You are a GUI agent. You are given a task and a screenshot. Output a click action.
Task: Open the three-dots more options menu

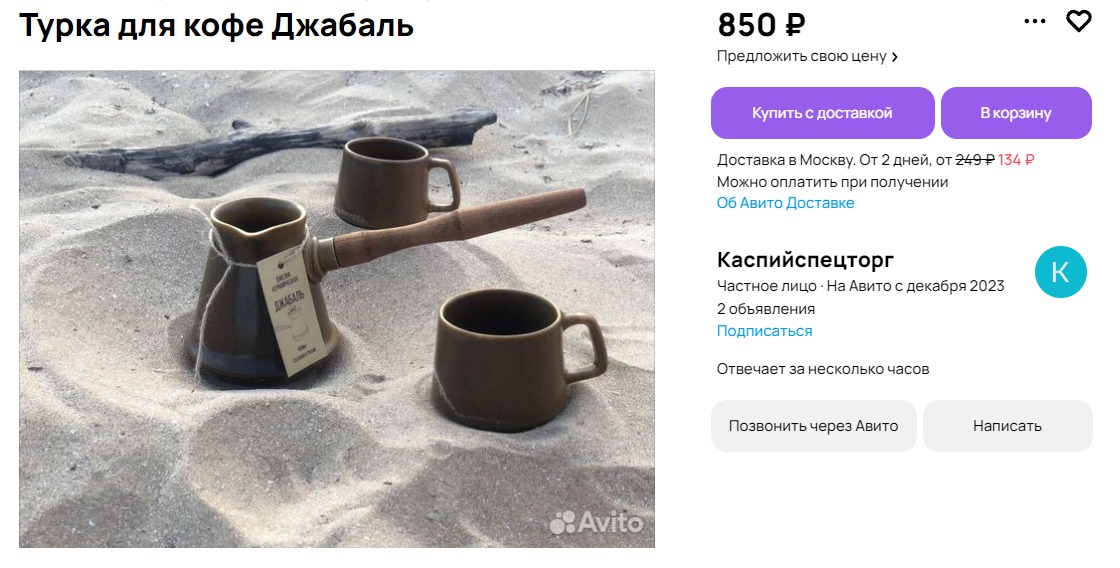(x=1034, y=21)
